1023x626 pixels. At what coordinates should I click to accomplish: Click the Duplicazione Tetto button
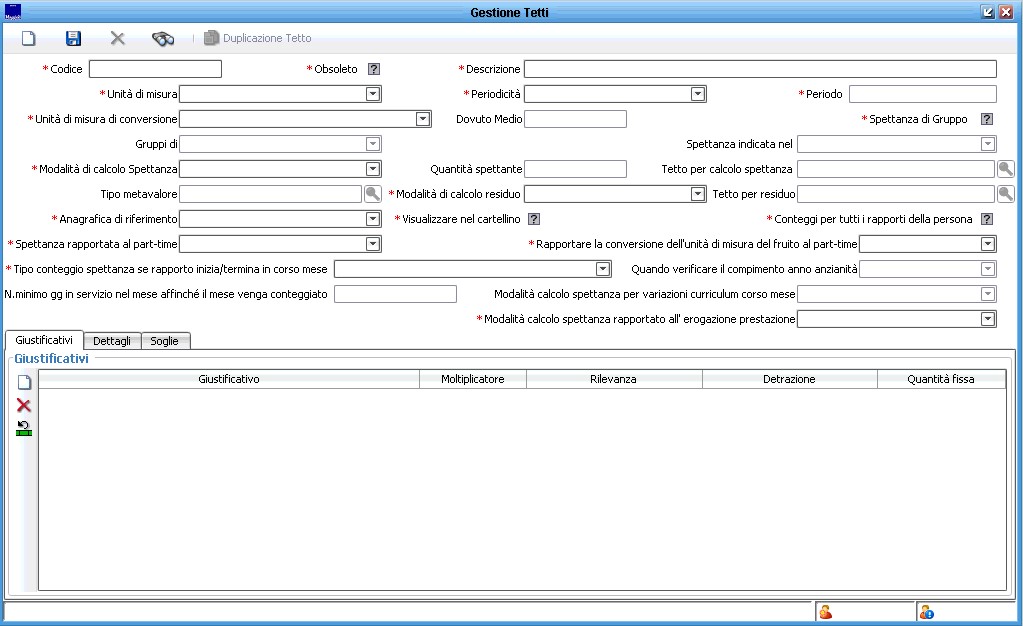pyautogui.click(x=258, y=39)
